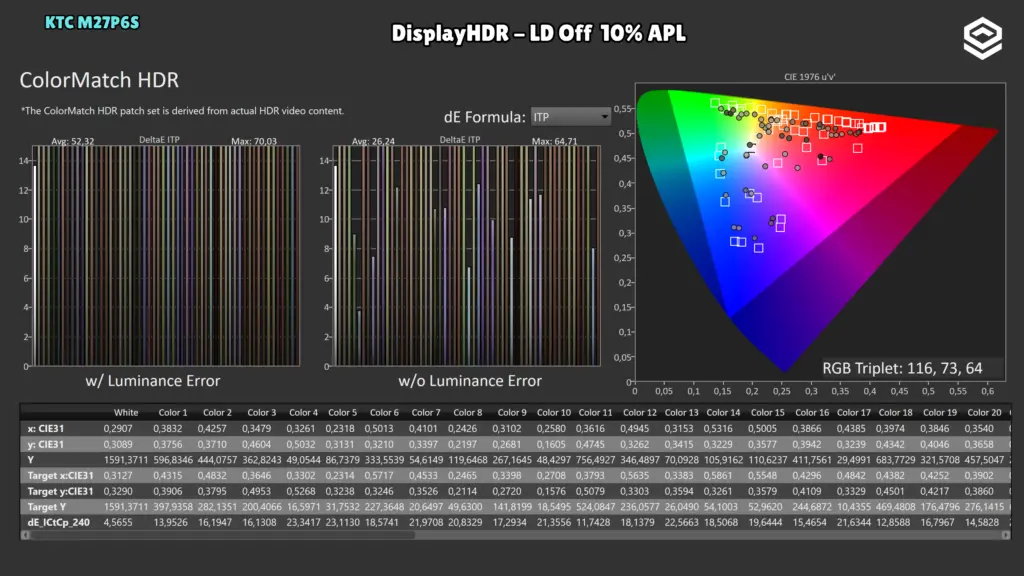Click the KTC M27P6S title text
The image size is (1024, 576).
(x=92, y=23)
